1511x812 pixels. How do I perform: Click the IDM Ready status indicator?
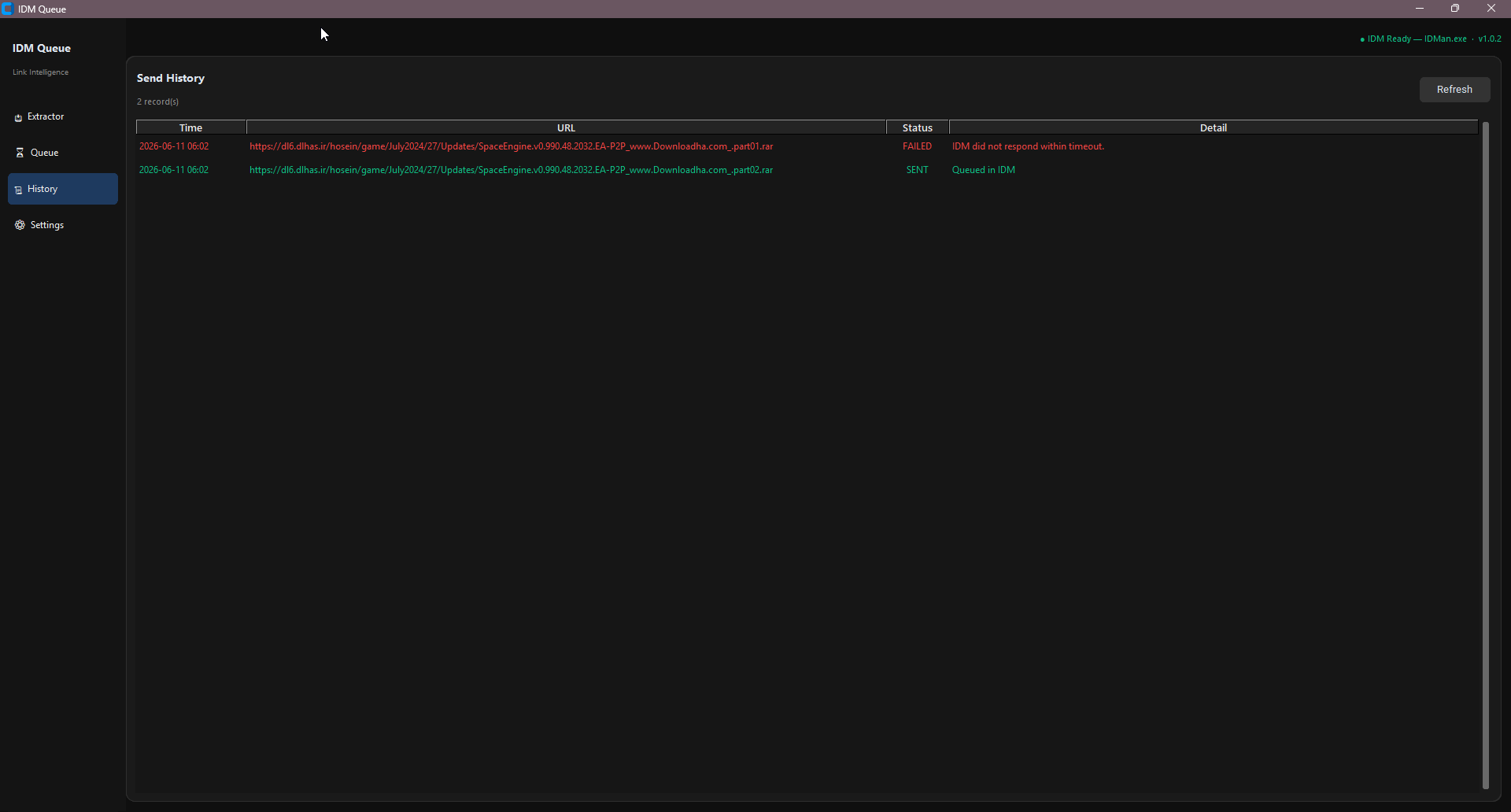tap(1413, 39)
